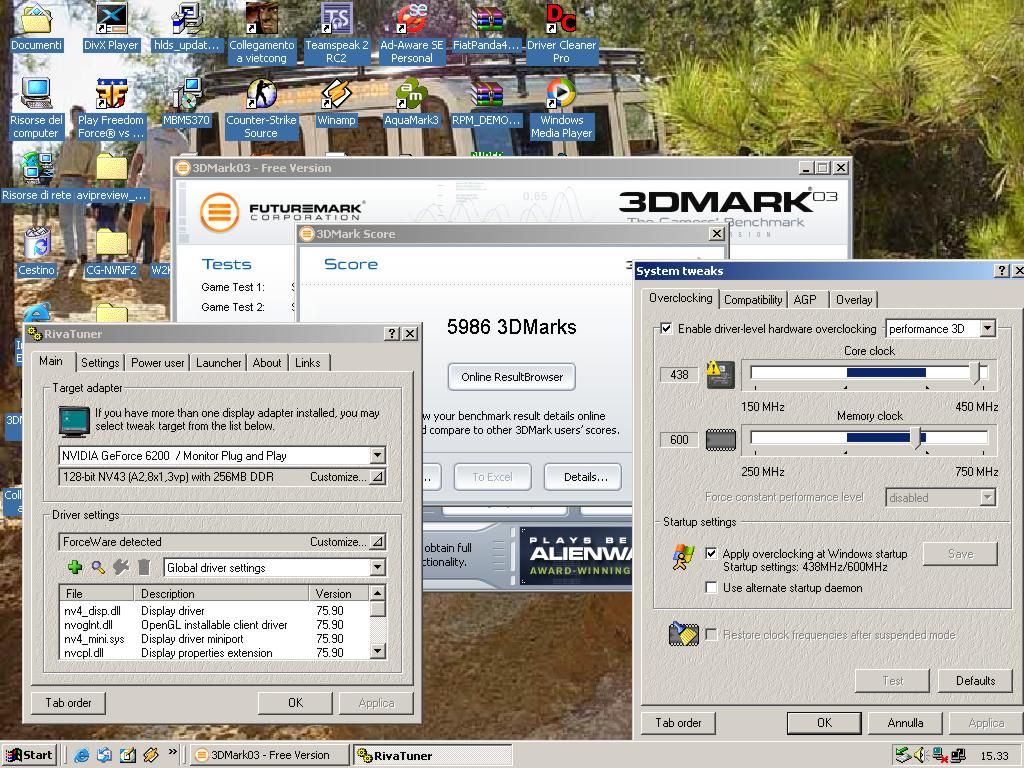Launch Counter-Strike Source shortcut

261,108
